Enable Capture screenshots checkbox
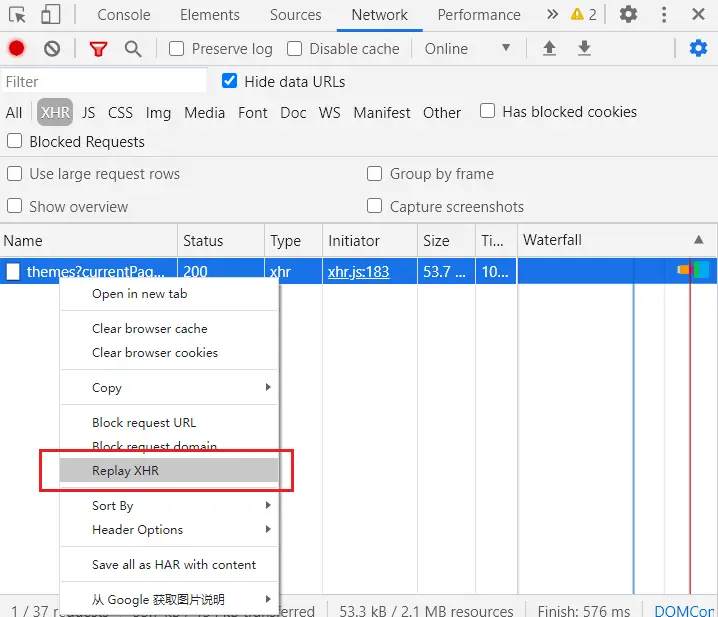 375,206
